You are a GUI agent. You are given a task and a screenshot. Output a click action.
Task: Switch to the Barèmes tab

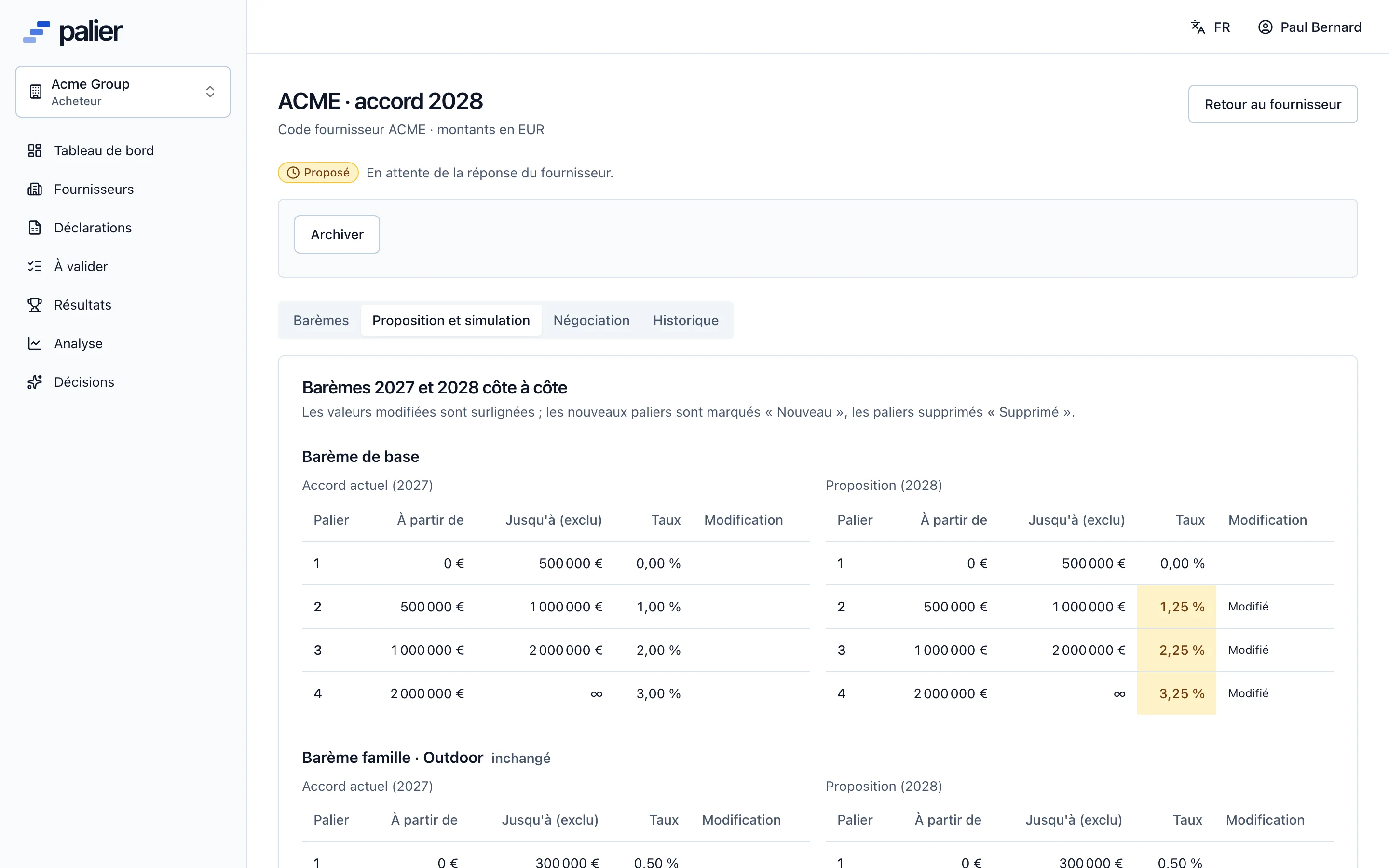coord(321,320)
